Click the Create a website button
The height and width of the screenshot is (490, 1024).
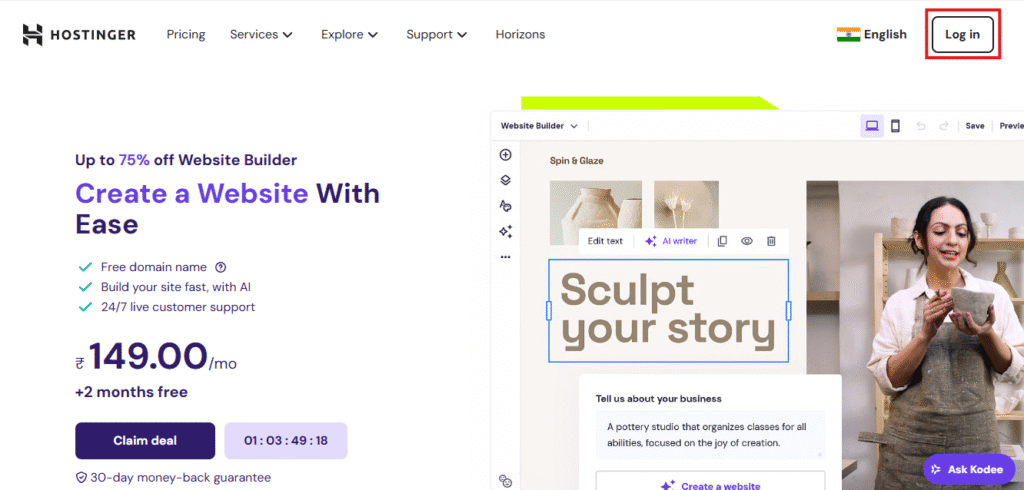click(x=710, y=482)
